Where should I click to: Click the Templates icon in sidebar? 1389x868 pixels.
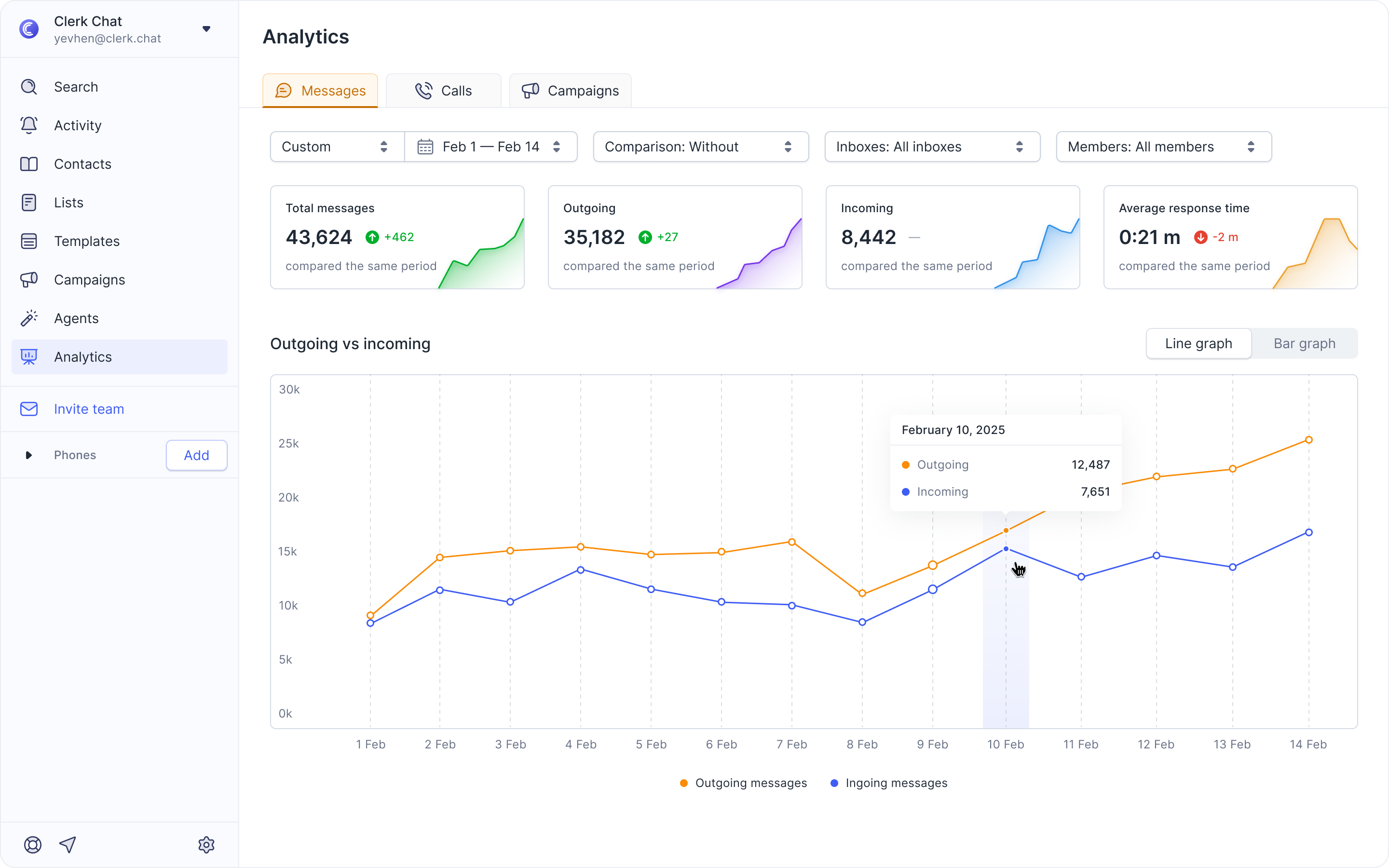click(29, 241)
